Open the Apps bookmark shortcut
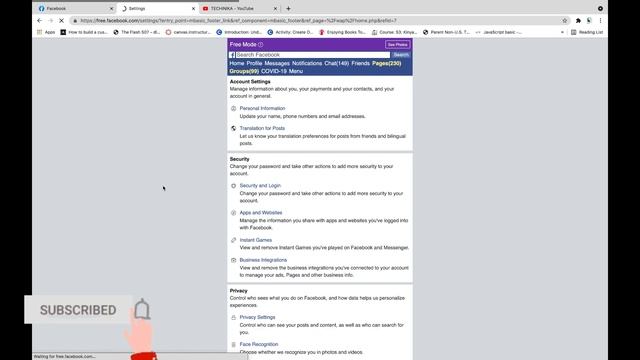Image resolution: width=640 pixels, height=360 pixels. tap(46, 32)
